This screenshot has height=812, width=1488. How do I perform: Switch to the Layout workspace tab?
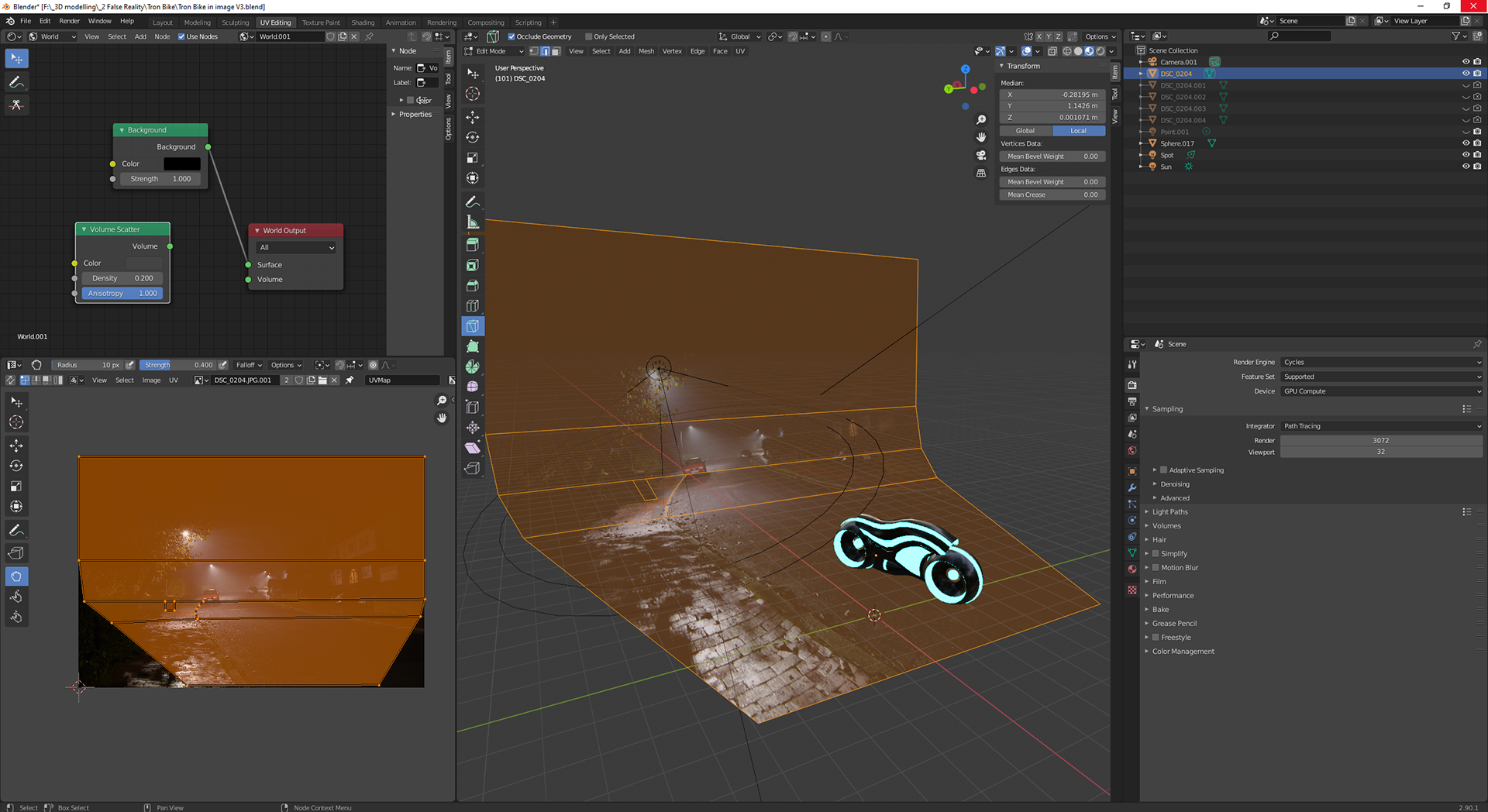click(163, 22)
